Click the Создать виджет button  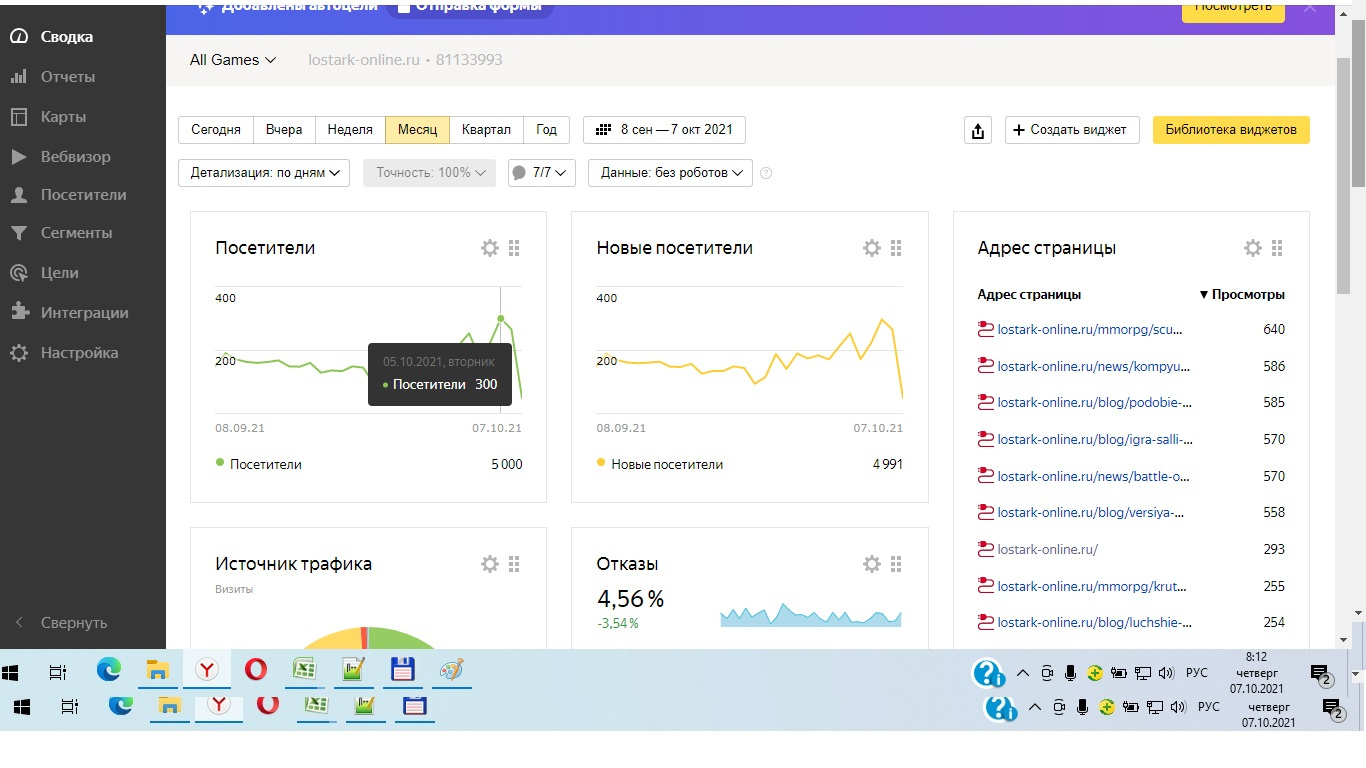click(1071, 130)
